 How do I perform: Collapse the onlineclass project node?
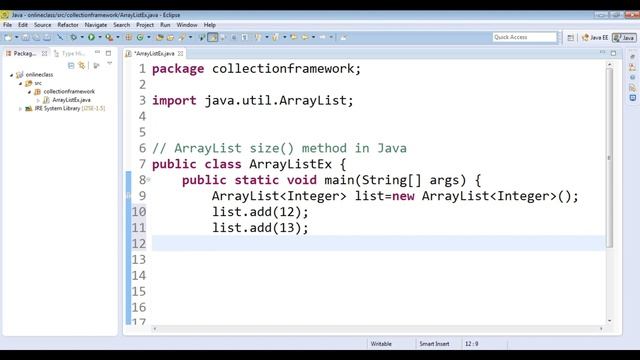coord(11,75)
